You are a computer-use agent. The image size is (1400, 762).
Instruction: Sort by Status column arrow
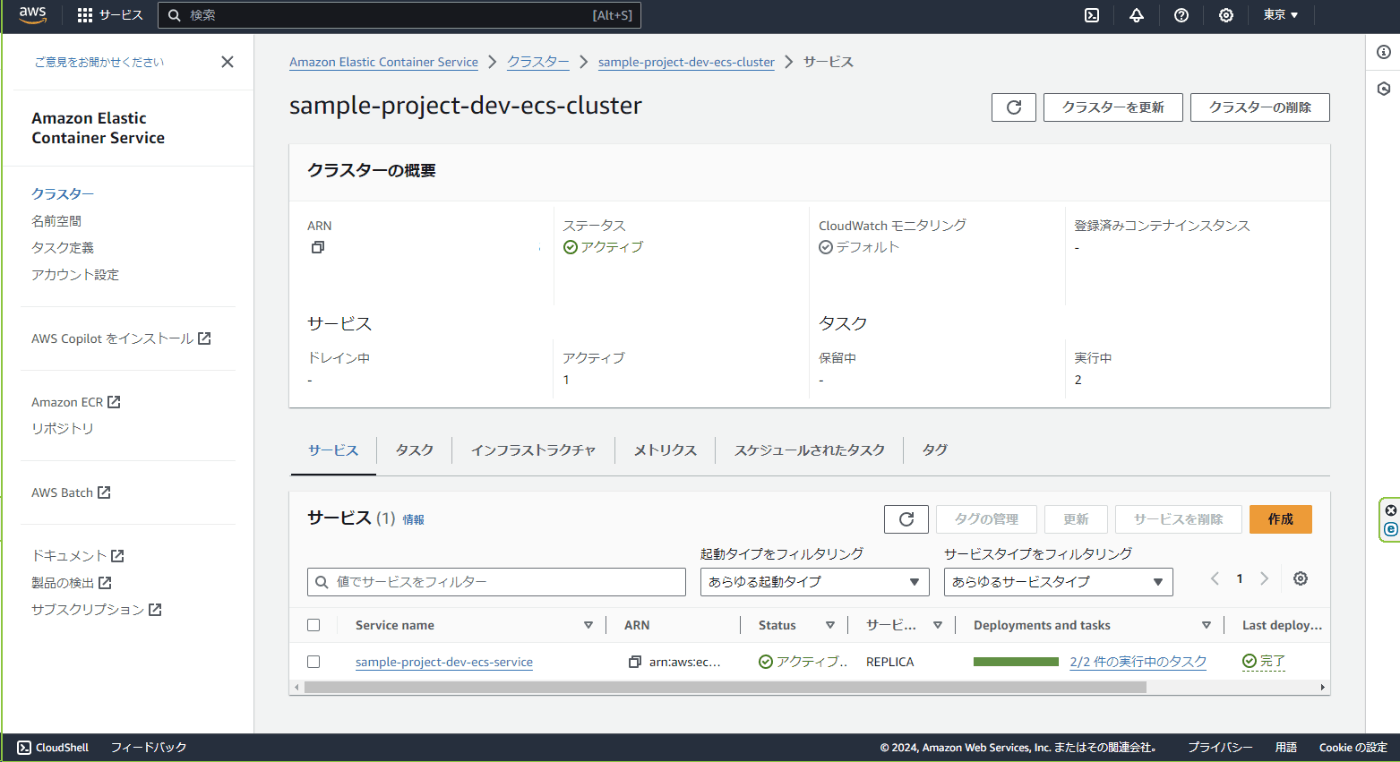tap(830, 625)
